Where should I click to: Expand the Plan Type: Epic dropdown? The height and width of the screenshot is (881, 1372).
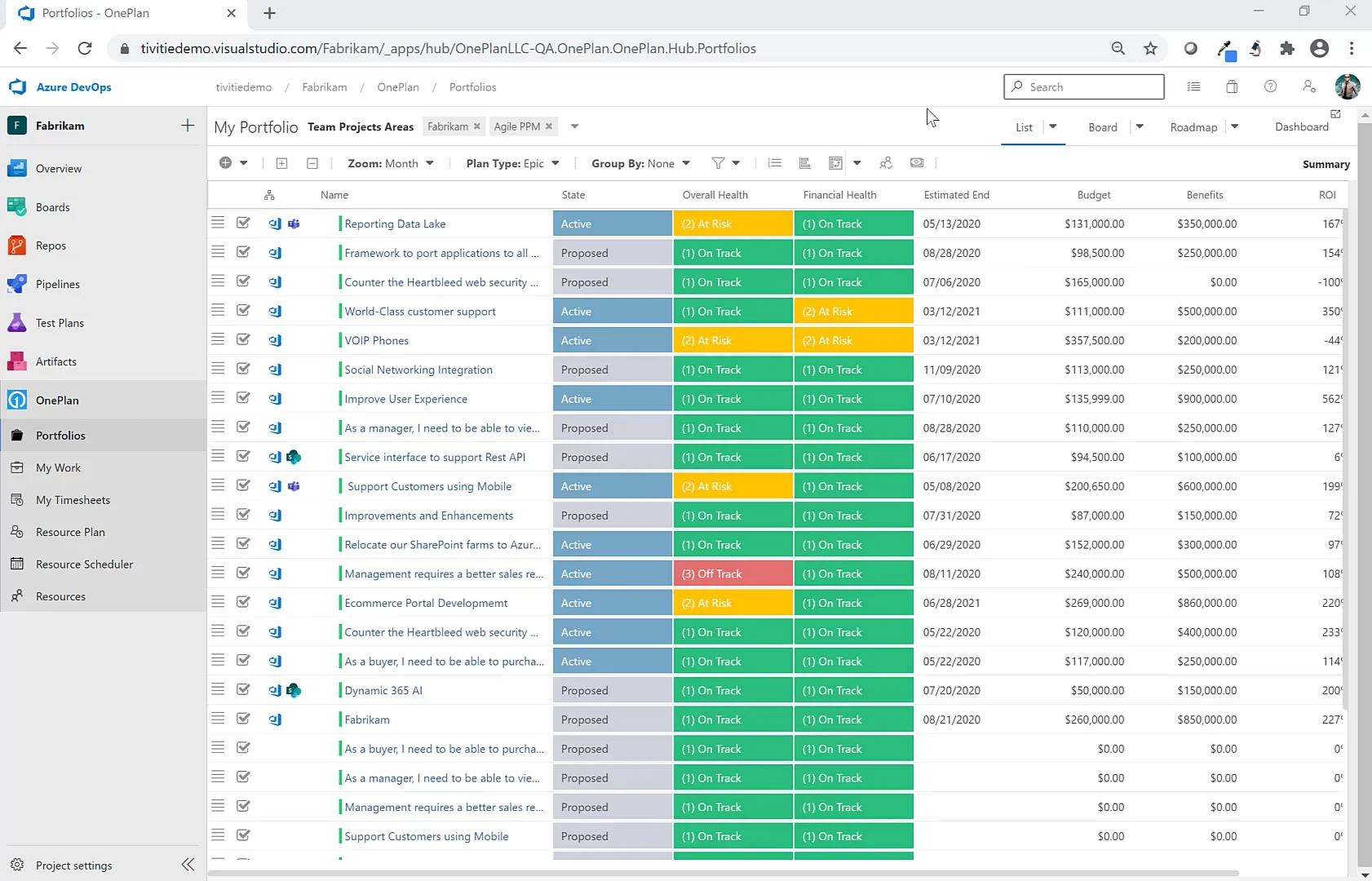[x=512, y=163]
